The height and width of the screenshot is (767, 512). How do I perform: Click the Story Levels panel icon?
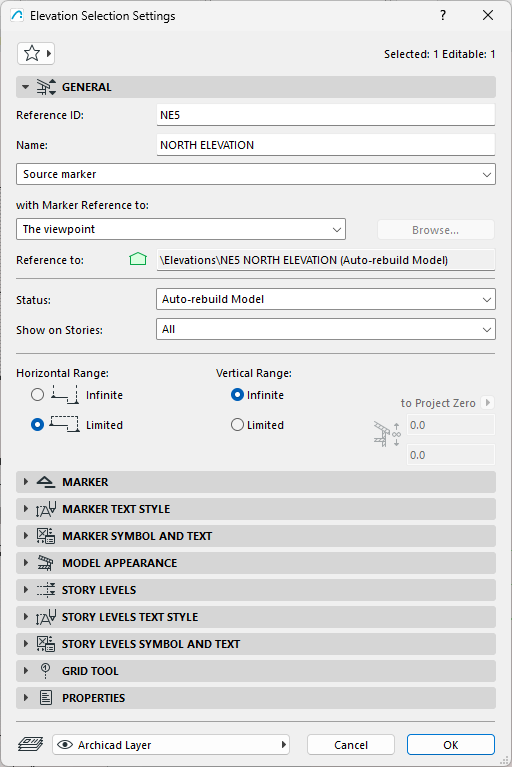coord(45,590)
